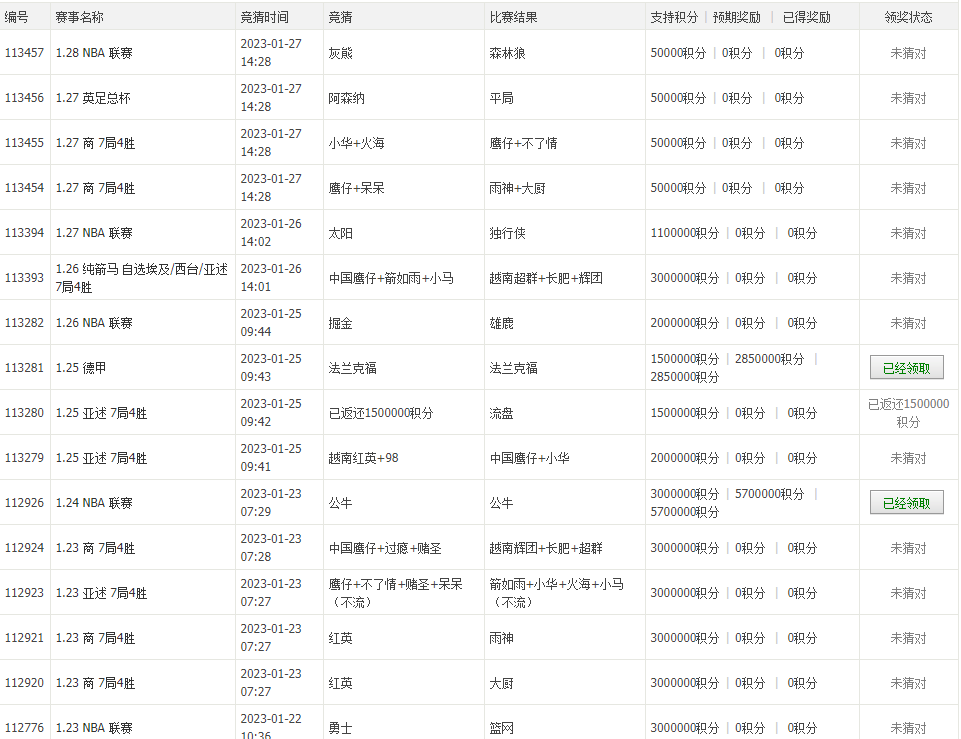Click the 灰熊 prediction entry
Viewport: 961px width, 739px height.
coord(340,53)
